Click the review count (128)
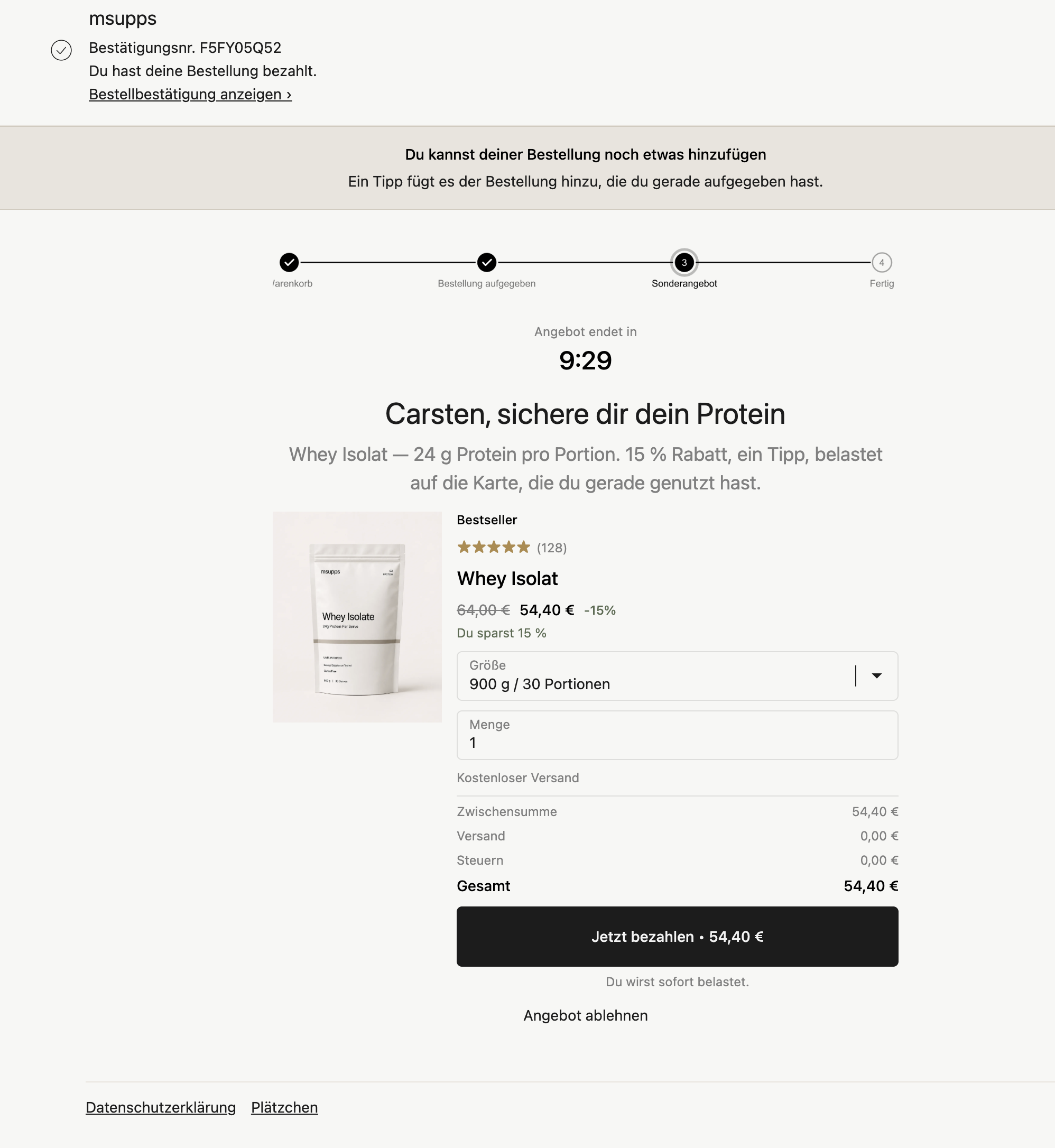 click(x=552, y=548)
